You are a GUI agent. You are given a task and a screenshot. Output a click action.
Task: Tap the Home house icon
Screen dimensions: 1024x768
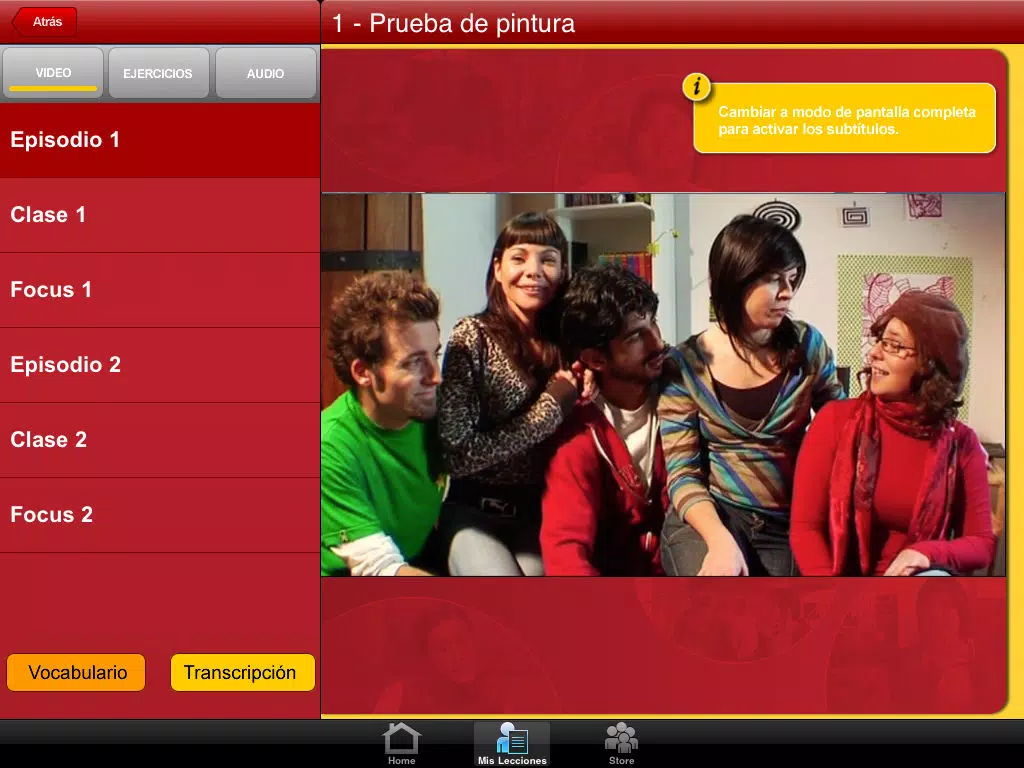(x=402, y=744)
